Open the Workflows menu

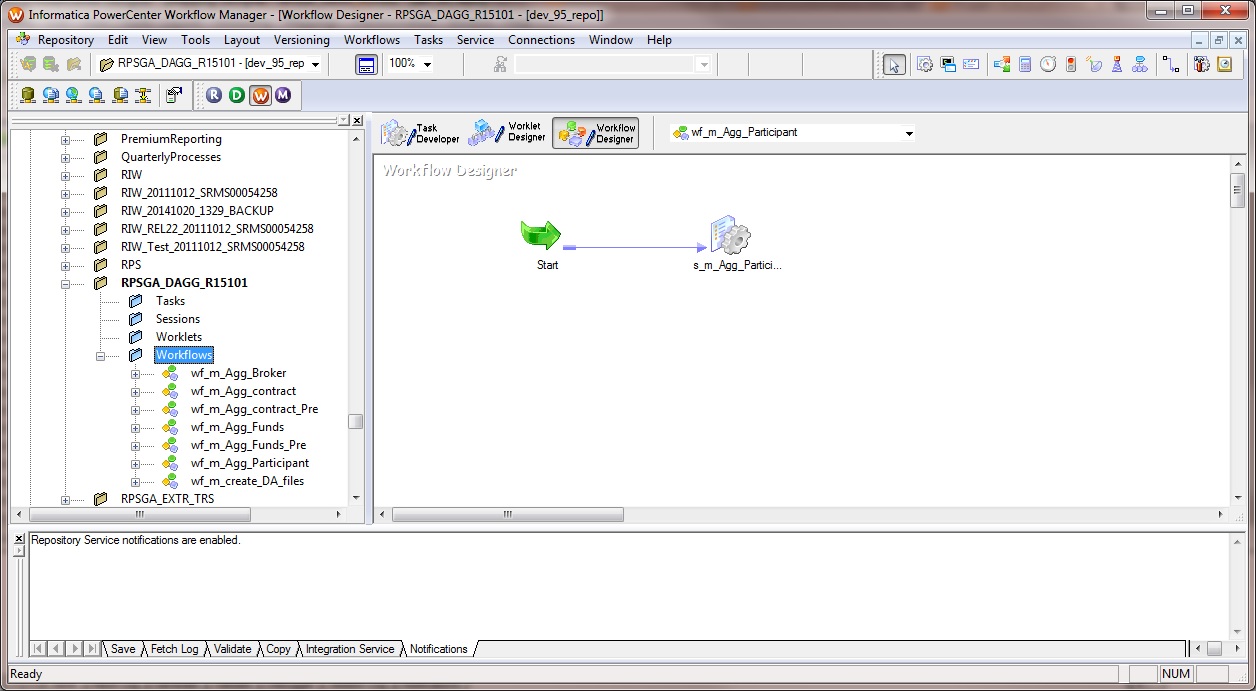[x=371, y=40]
